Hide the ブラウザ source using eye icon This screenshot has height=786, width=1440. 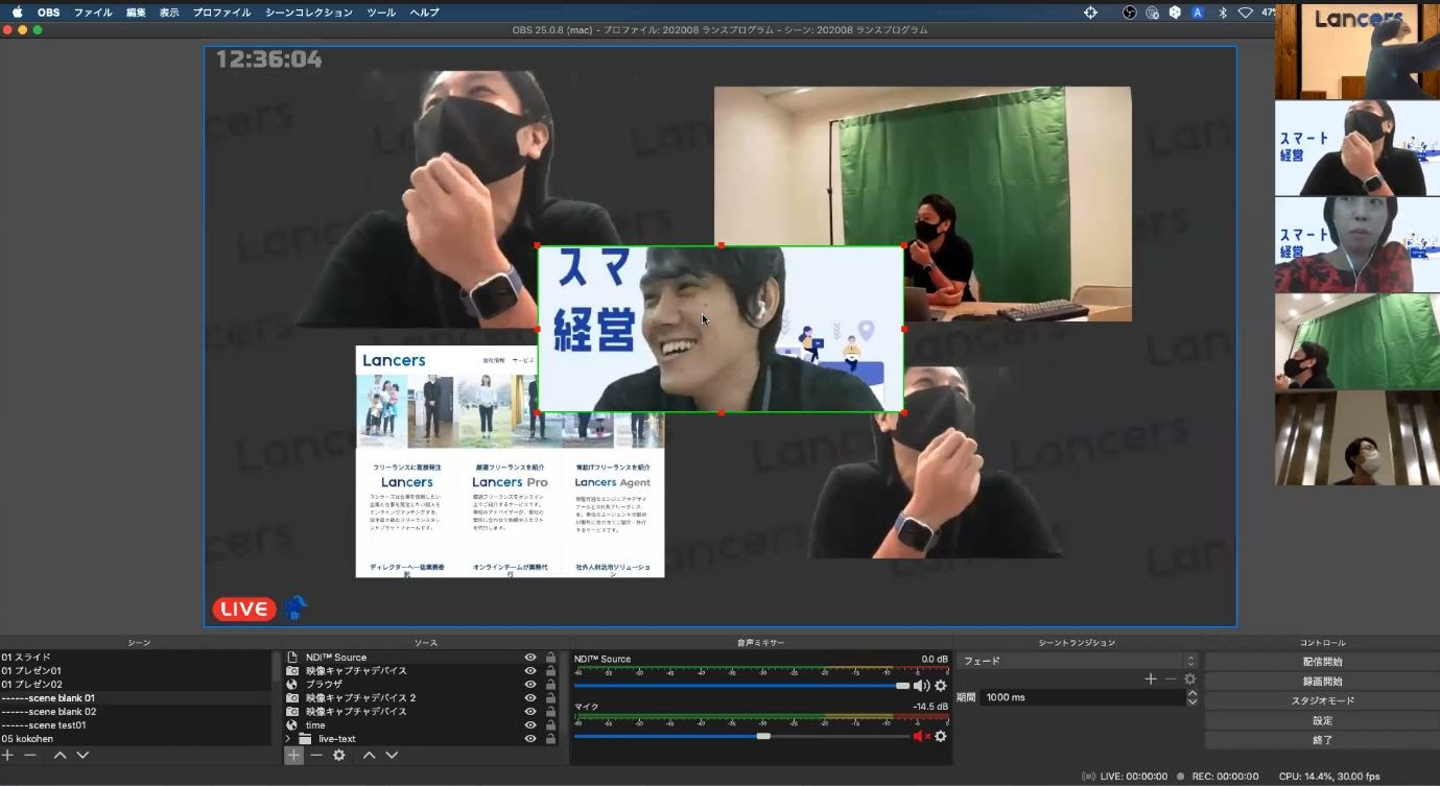530,684
